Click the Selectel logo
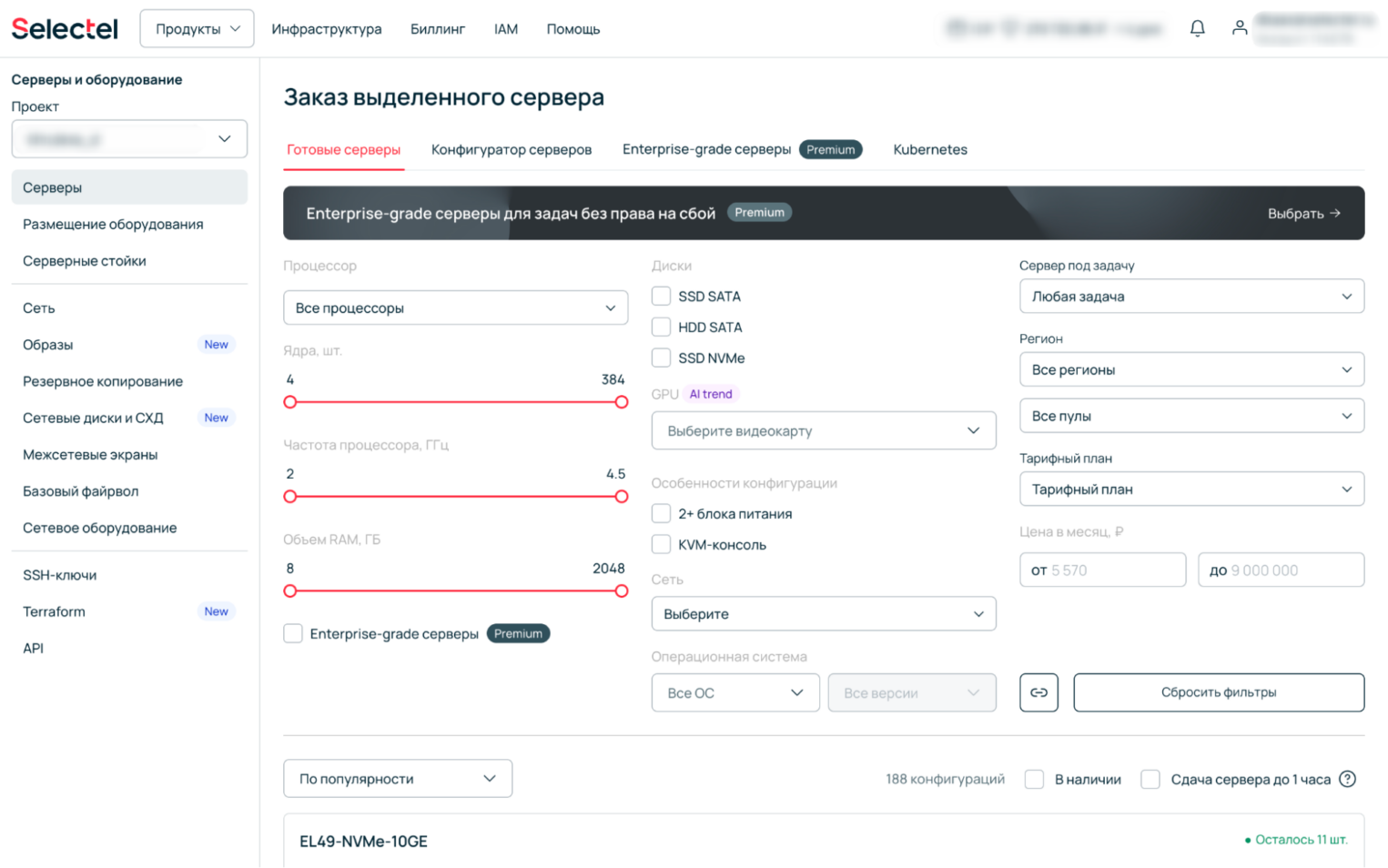This screenshot has height=868, width=1388. pos(65,29)
